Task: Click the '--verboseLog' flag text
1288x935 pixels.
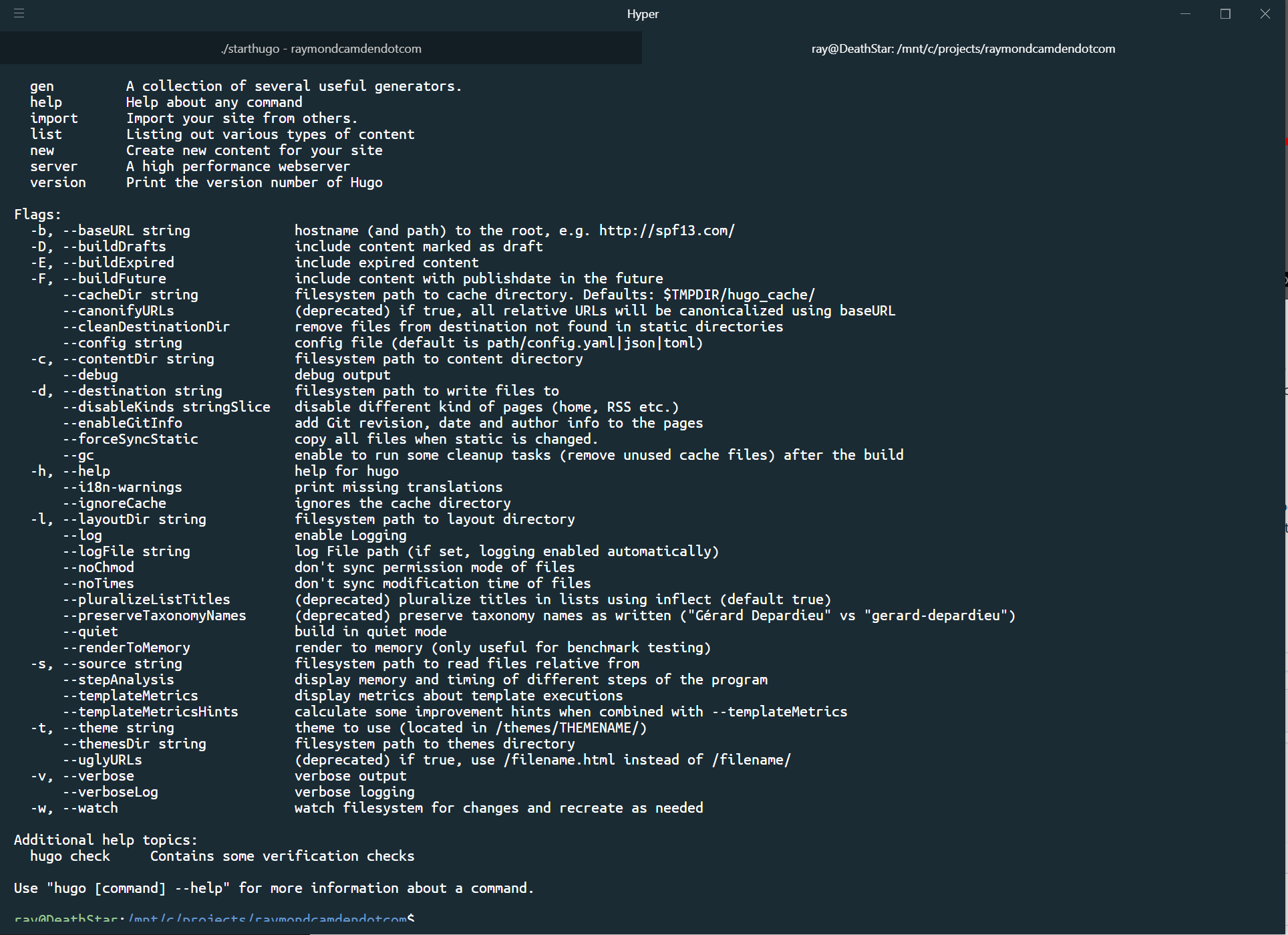Action: click(x=110, y=791)
